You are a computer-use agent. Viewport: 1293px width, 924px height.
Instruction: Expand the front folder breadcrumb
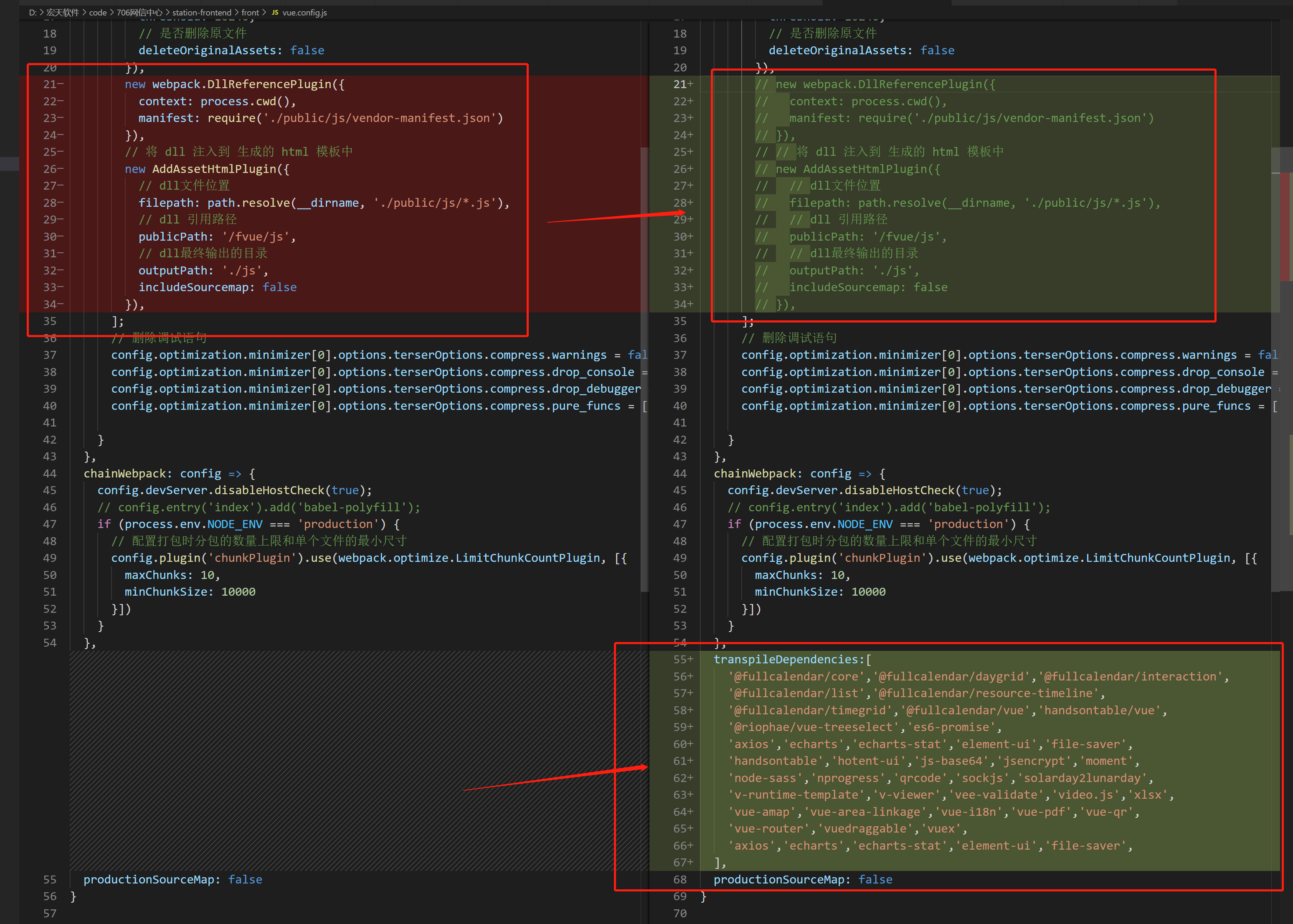250,13
